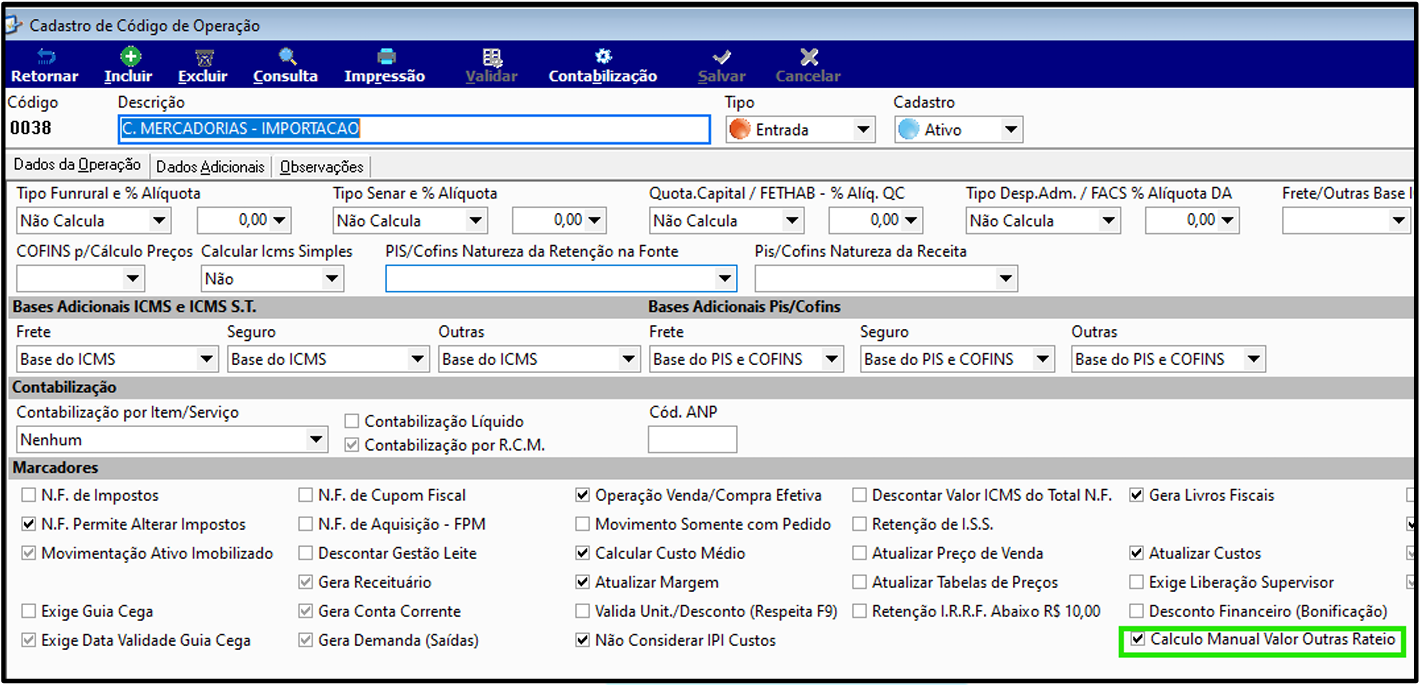Enable Exige Guia Cega checkbox

(x=28, y=611)
